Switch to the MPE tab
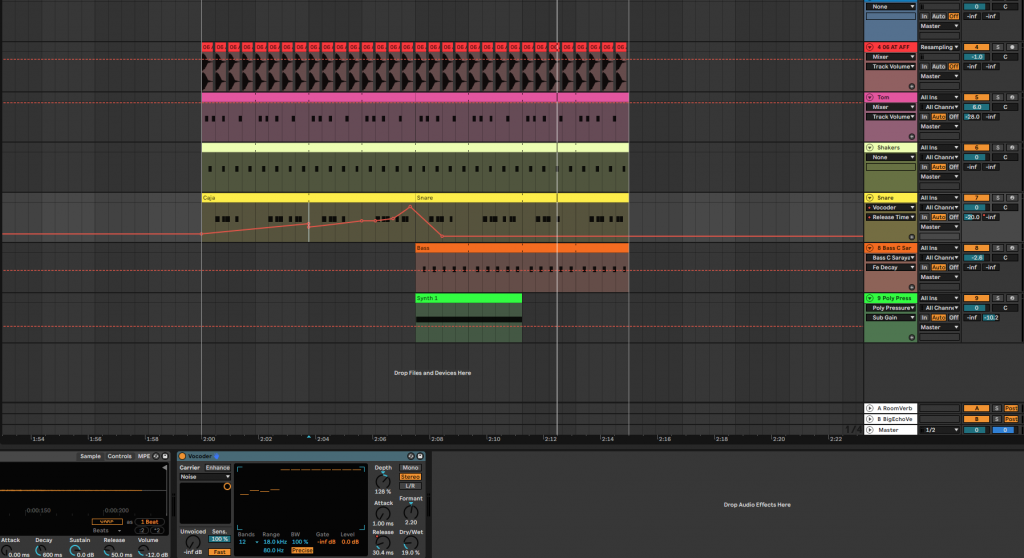Image resolution: width=1024 pixels, height=558 pixels. (x=144, y=456)
